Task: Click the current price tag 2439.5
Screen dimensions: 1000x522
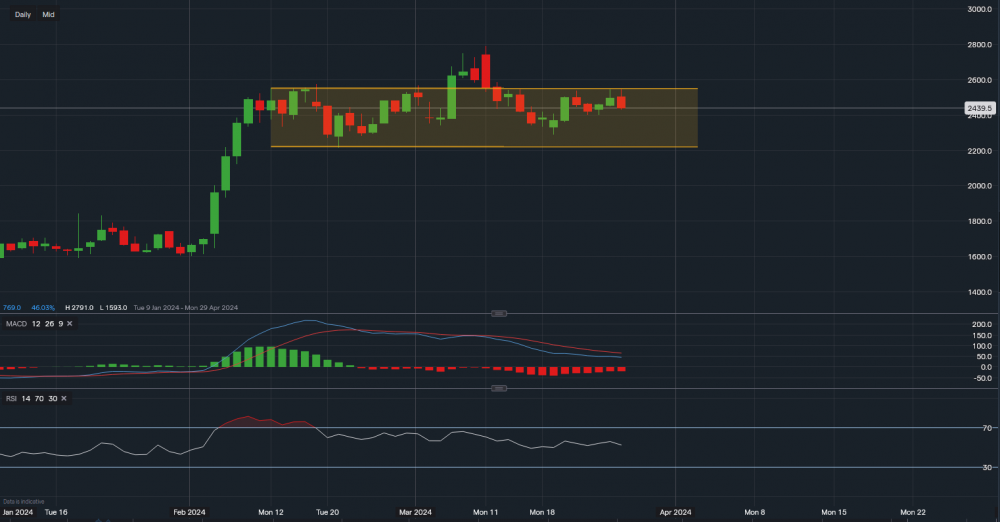Action: pyautogui.click(x=977, y=108)
